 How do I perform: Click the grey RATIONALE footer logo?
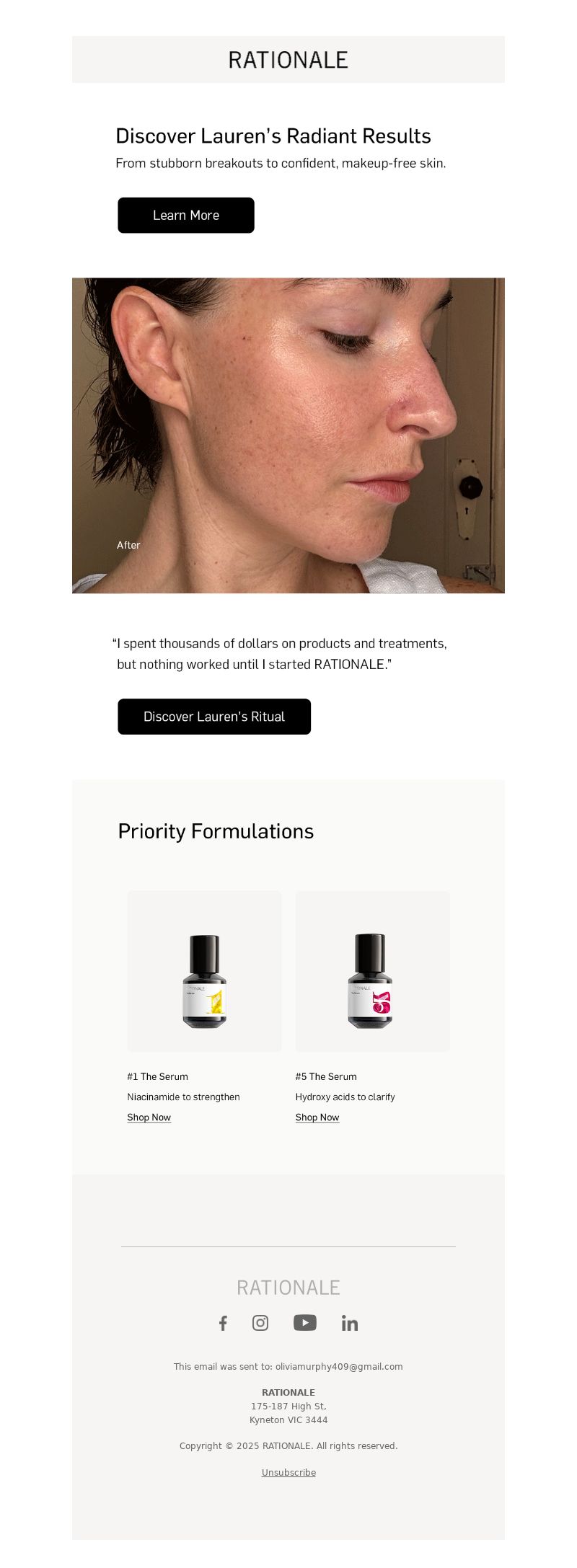(x=288, y=1288)
